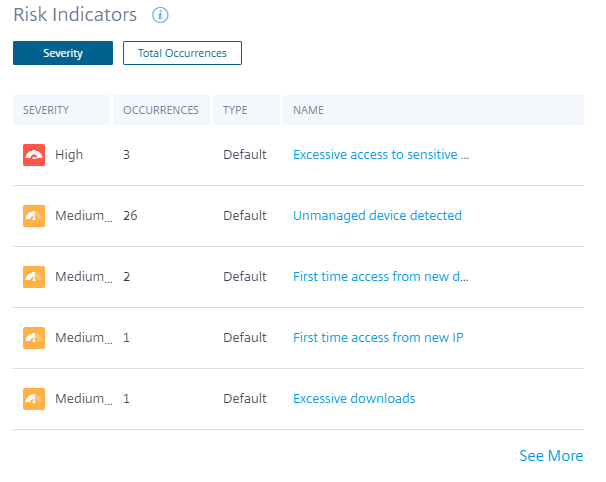The width and height of the screenshot is (606, 482).
Task: Click Medium icon in First time new IP row
Action: [34, 338]
